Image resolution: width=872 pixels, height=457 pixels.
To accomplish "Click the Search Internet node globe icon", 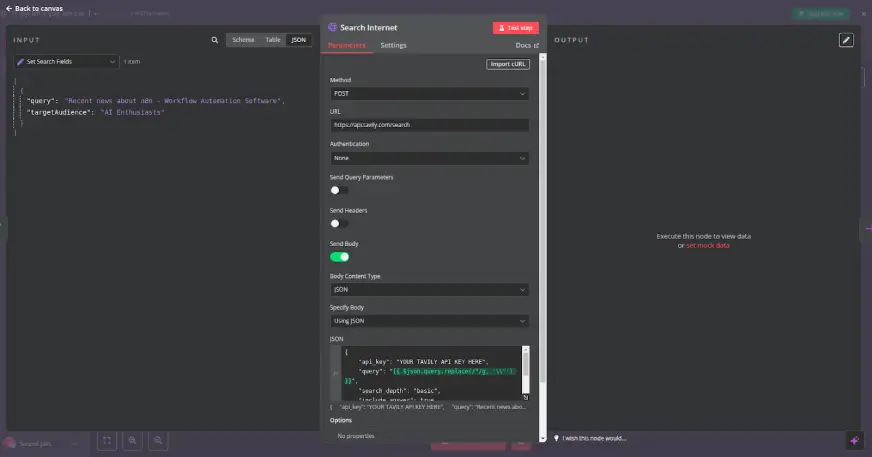I will tap(333, 28).
